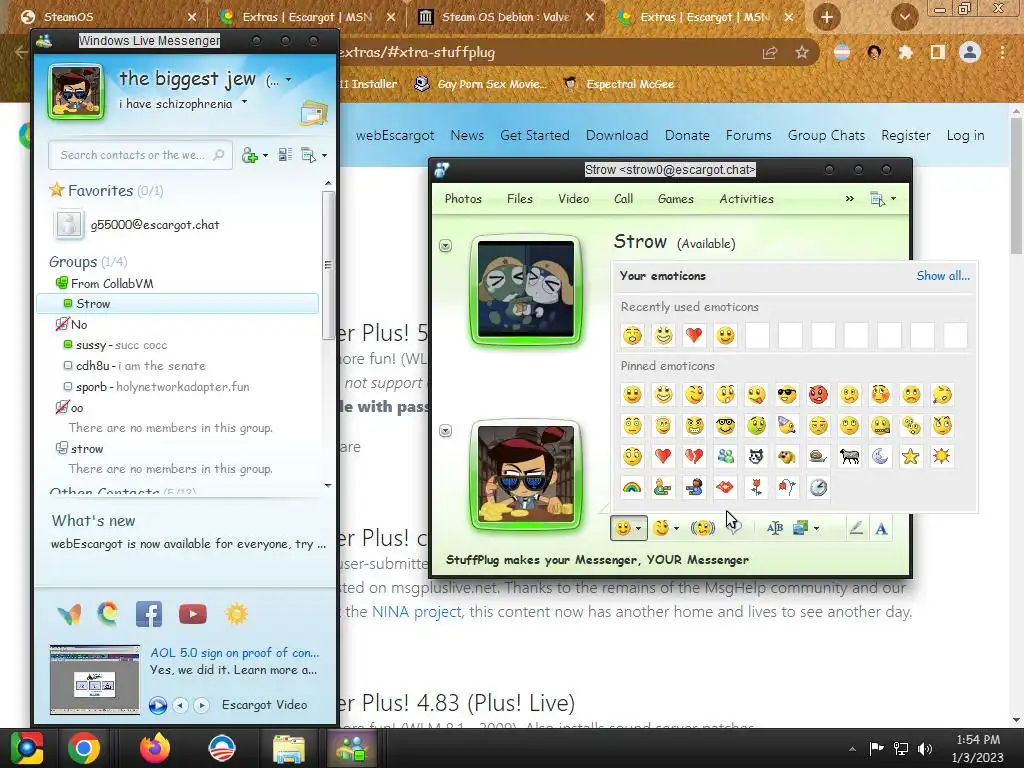1024x768 pixels.
Task: Select g55000@escargot.chat favorite contact
Action: [155, 225]
